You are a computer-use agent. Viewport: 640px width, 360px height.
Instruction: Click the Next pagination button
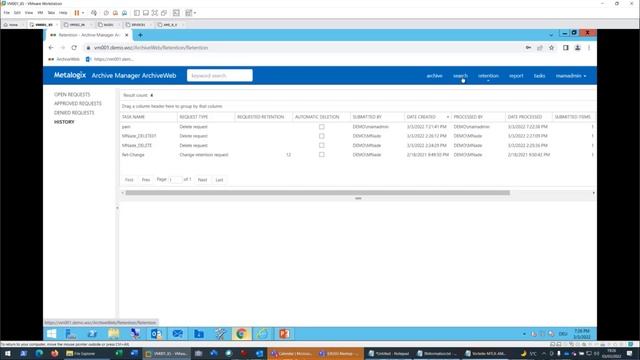pos(202,180)
